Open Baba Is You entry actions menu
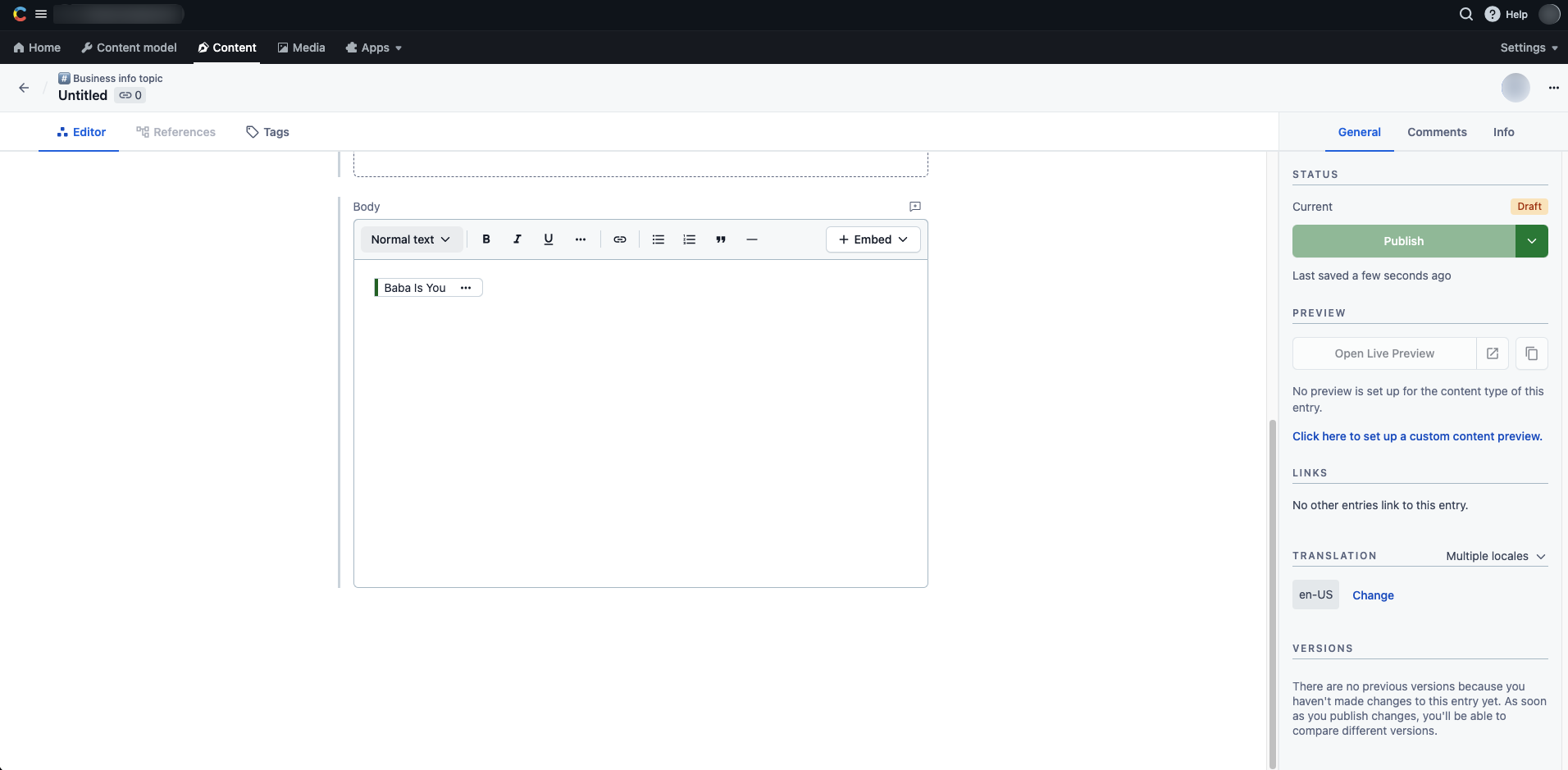The width and height of the screenshot is (1568, 770). [x=466, y=288]
